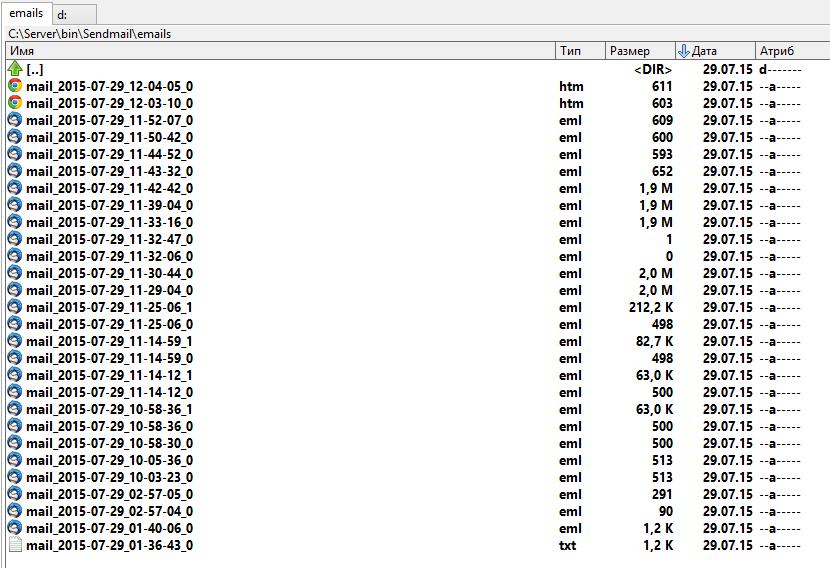This screenshot has height=568, width=830.
Task: Sort by Размер column header
Action: (640, 50)
